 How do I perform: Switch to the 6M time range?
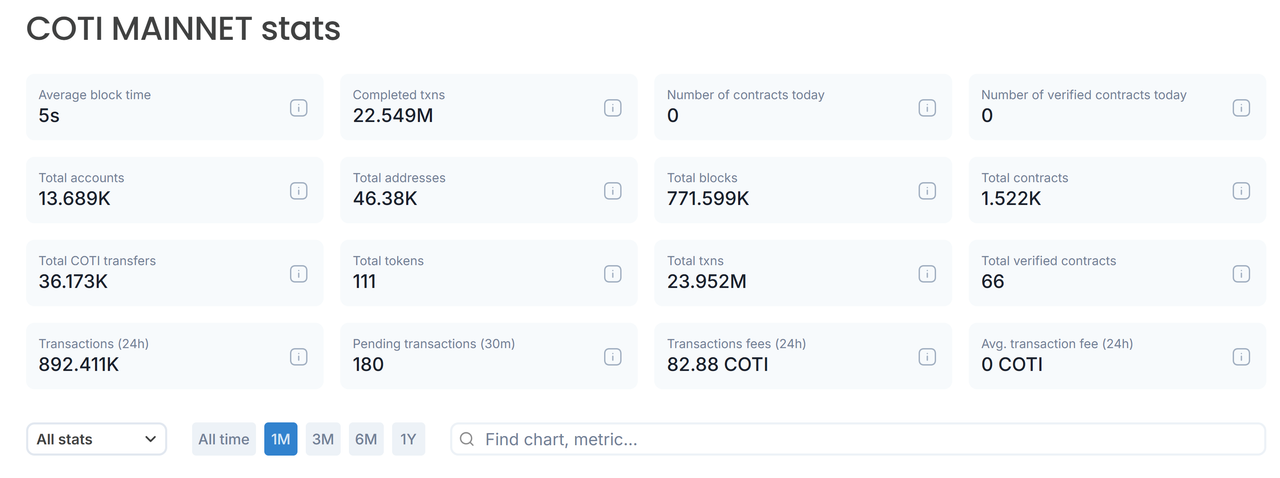[x=366, y=439]
